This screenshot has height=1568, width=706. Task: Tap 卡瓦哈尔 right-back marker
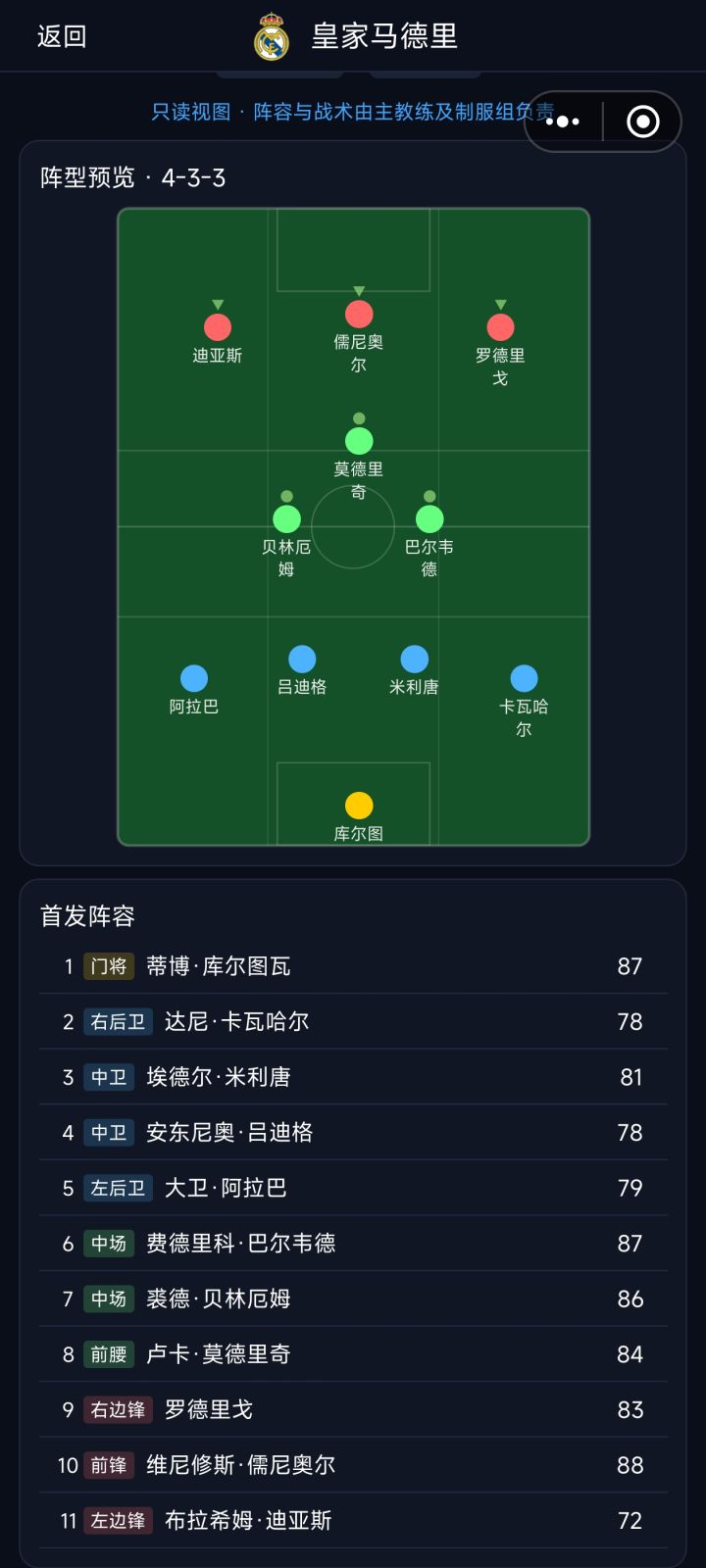click(524, 678)
